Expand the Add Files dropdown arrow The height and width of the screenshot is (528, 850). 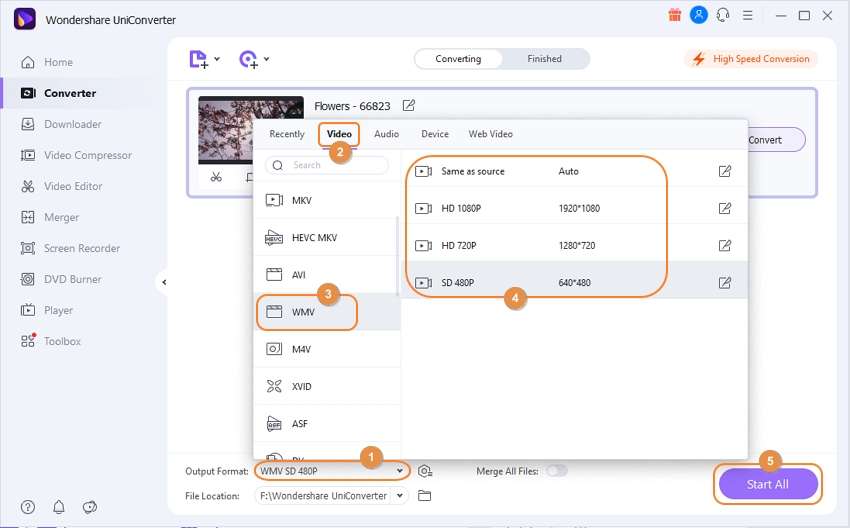[x=217, y=59]
